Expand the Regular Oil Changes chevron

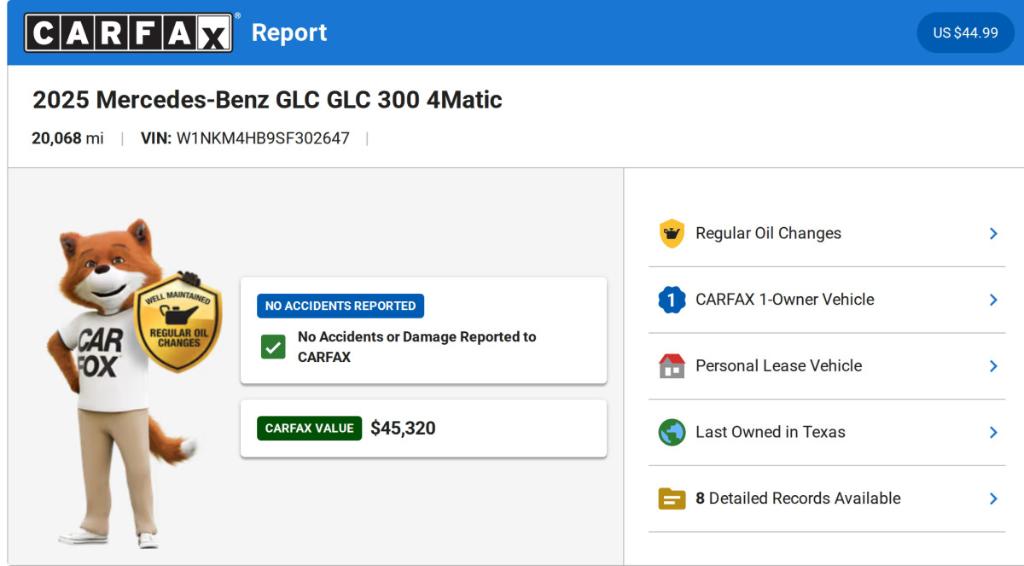(993, 234)
